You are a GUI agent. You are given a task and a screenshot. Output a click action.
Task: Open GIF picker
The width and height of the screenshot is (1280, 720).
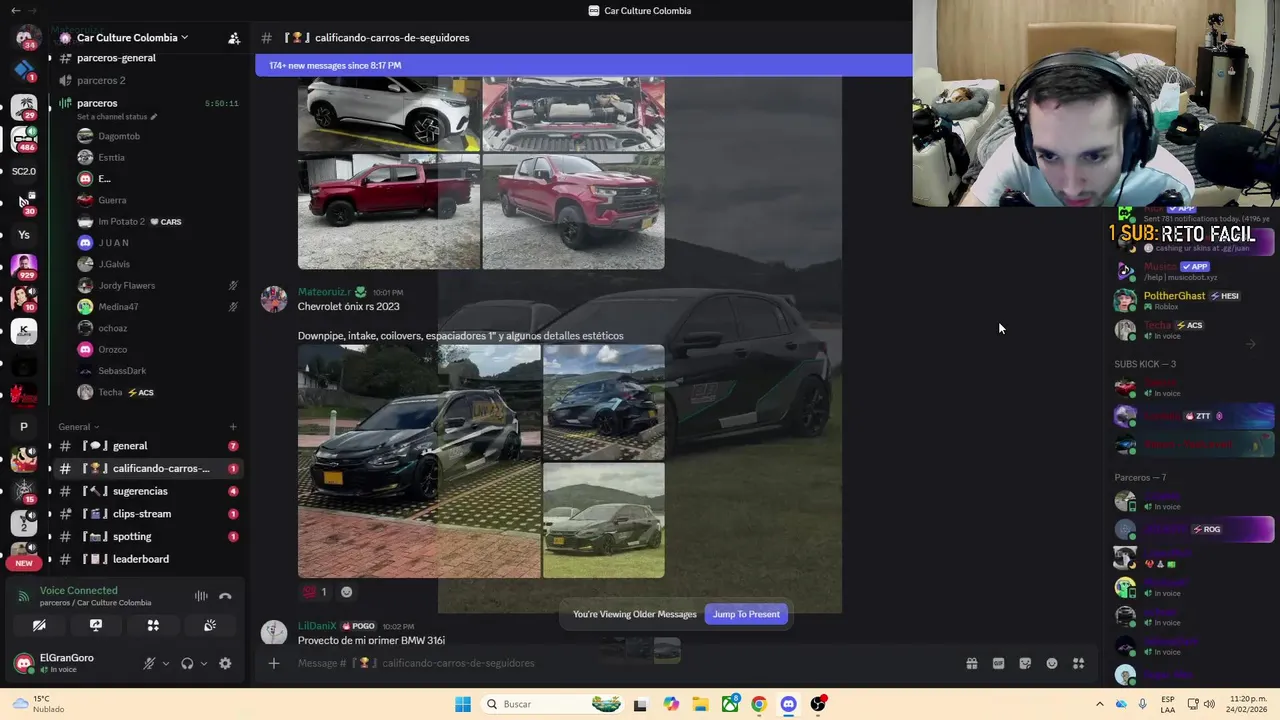(998, 663)
